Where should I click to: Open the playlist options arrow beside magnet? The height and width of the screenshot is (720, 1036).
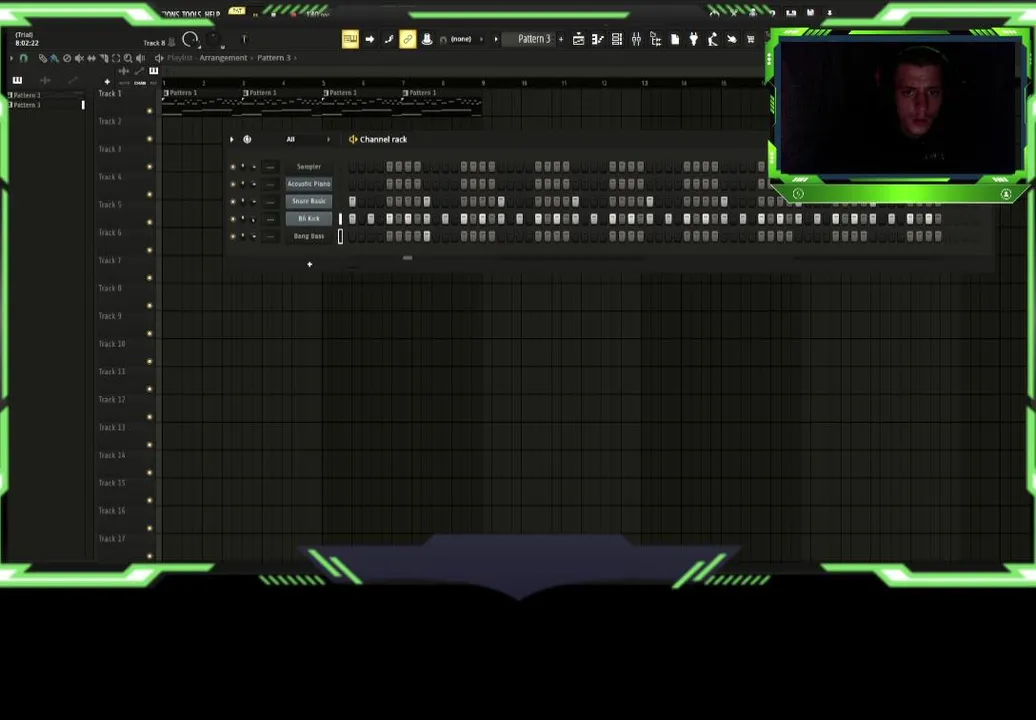point(11,58)
